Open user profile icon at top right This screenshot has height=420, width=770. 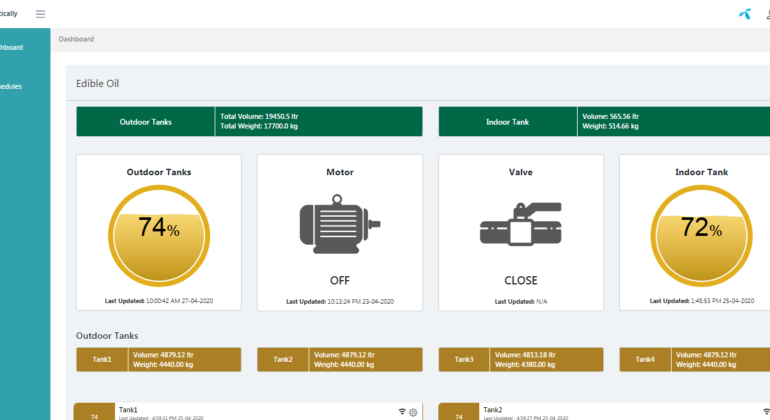[x=766, y=14]
